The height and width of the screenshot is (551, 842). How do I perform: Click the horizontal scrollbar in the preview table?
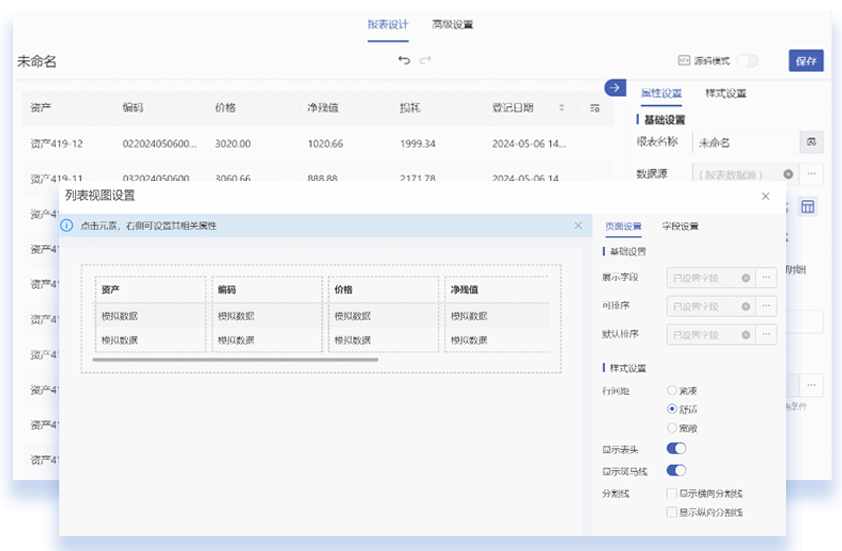235,359
